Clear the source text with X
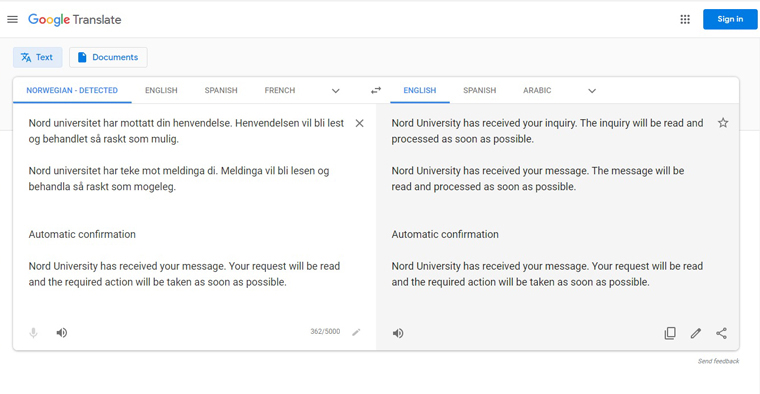This screenshot has width=760, height=394. (359, 123)
